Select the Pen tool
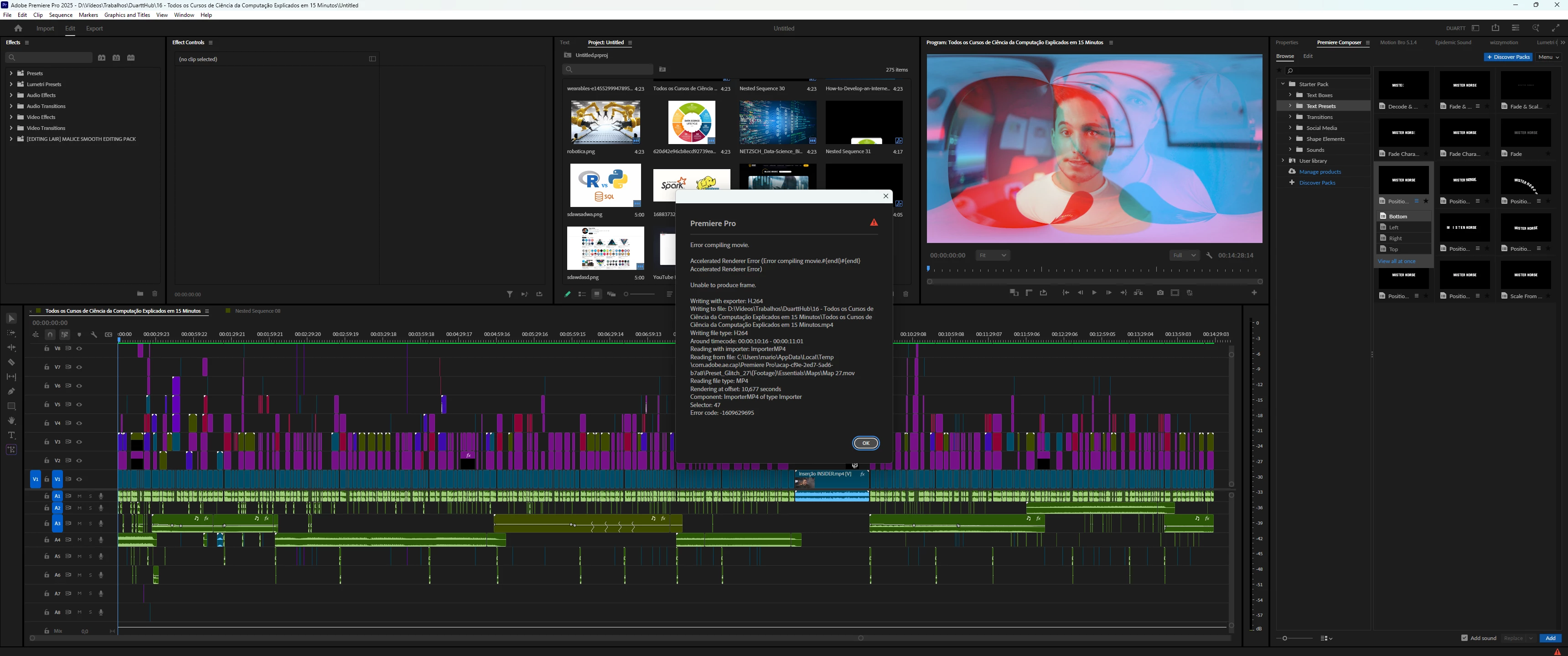 pyautogui.click(x=11, y=391)
